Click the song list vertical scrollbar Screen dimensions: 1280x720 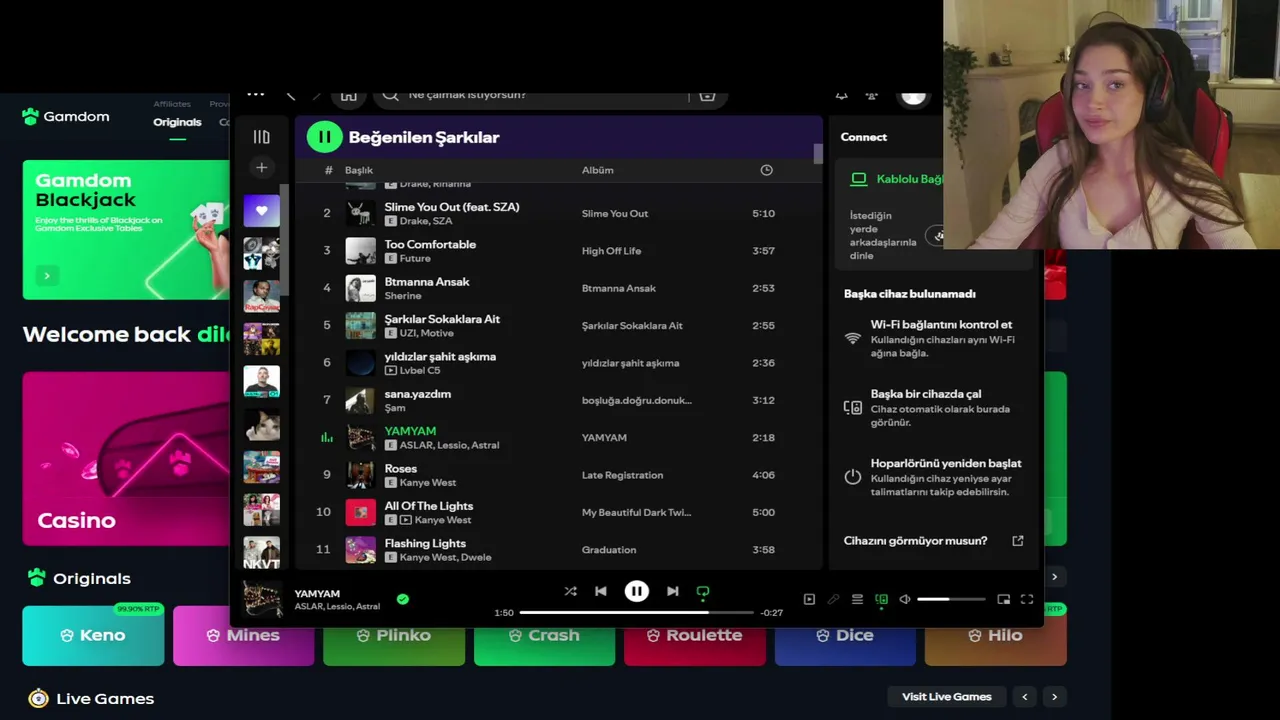818,154
